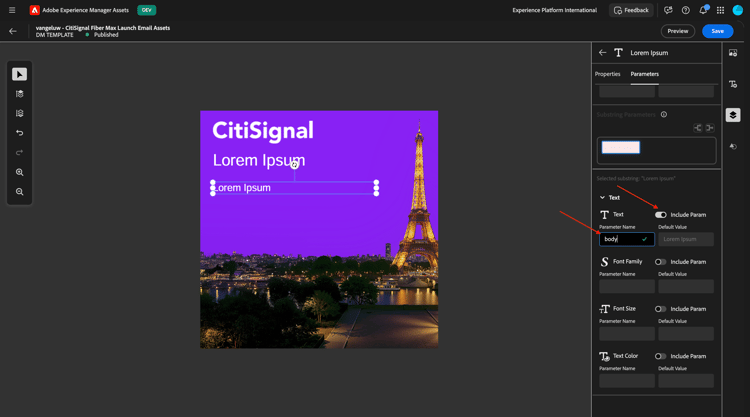This screenshot has width=750, height=417.
Task: Enable Text Color Include Param toggle
Action: point(661,356)
